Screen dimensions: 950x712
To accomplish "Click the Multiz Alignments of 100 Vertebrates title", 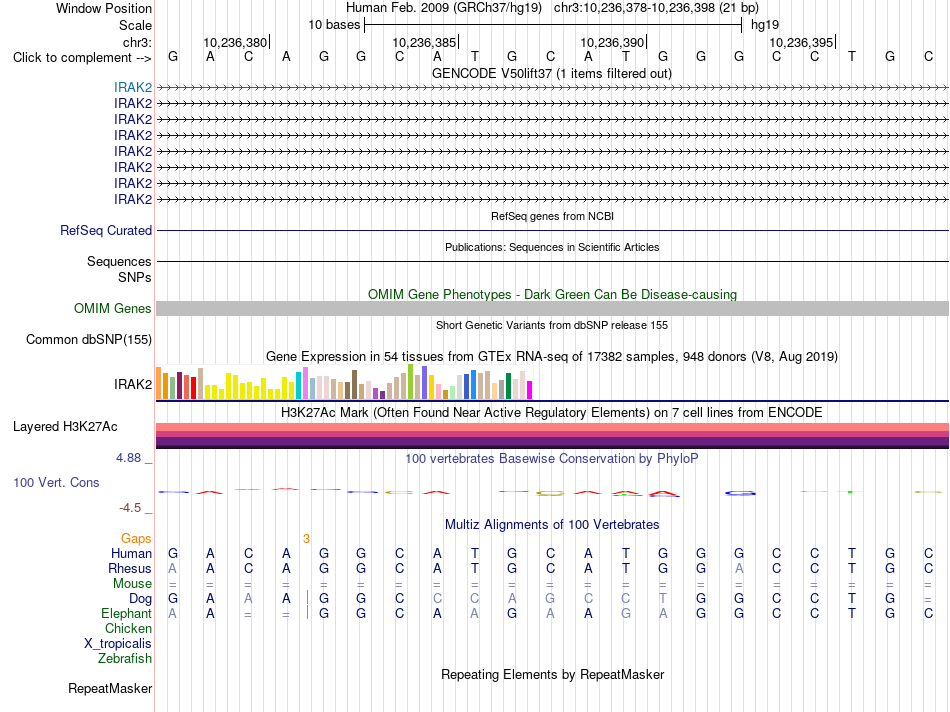I will tap(552, 525).
